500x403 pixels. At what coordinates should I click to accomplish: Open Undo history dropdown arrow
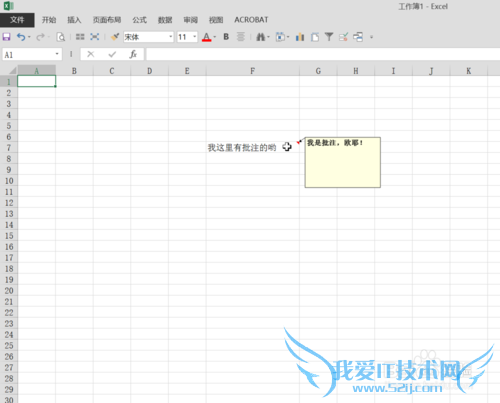point(29,37)
